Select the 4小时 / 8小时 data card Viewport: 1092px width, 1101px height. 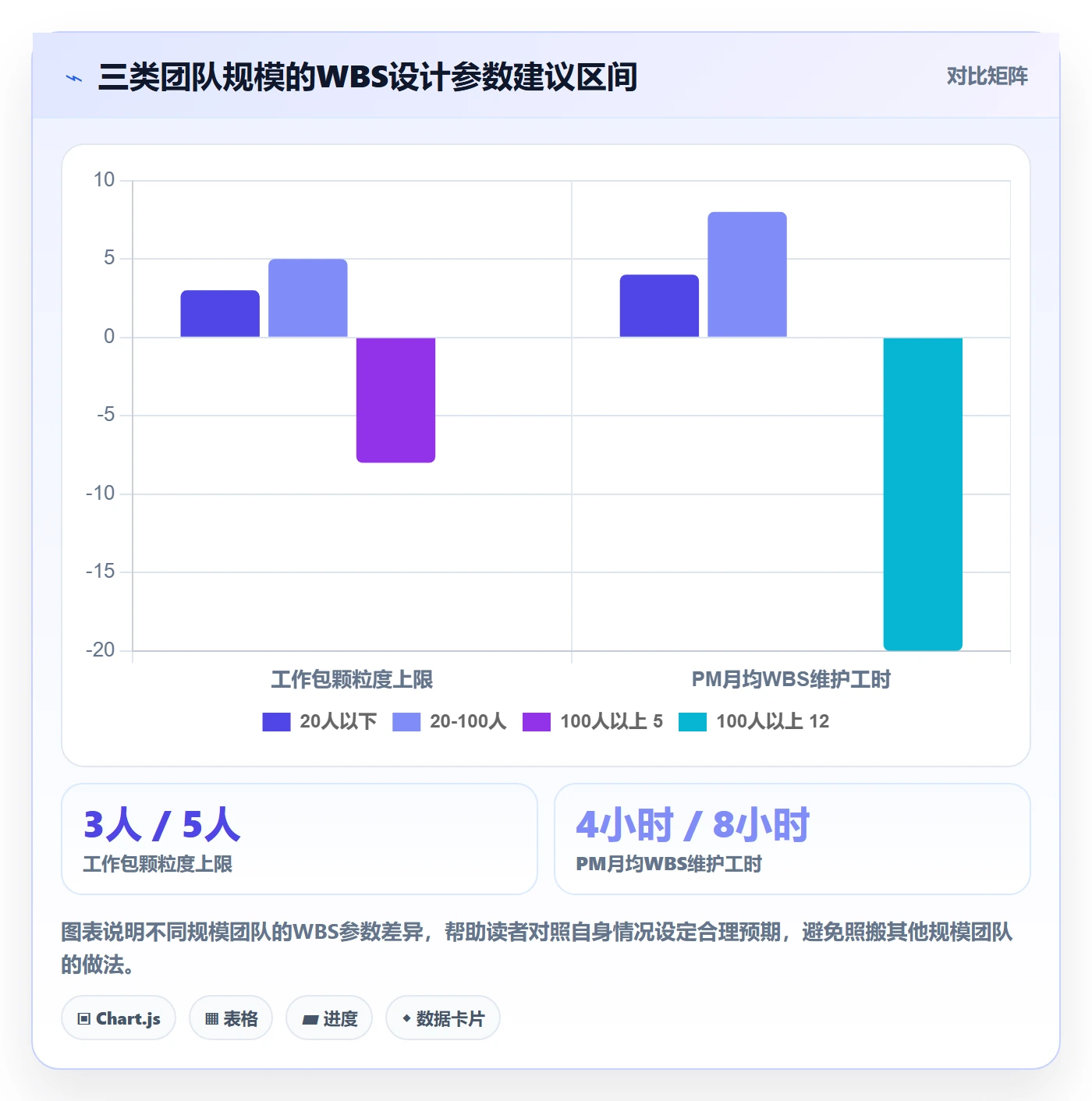click(x=792, y=839)
